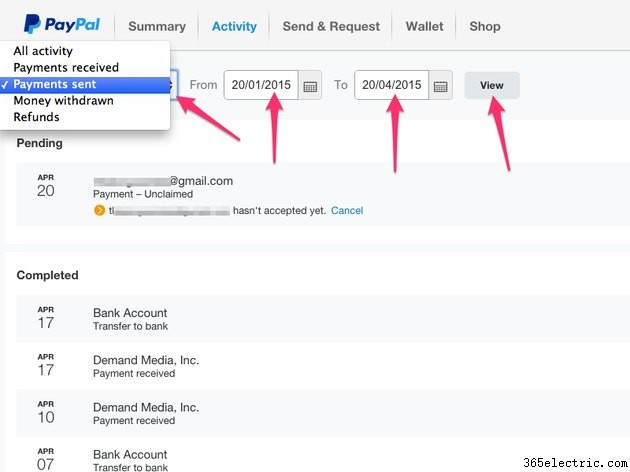Click the View button
630x472 pixels.
click(492, 85)
